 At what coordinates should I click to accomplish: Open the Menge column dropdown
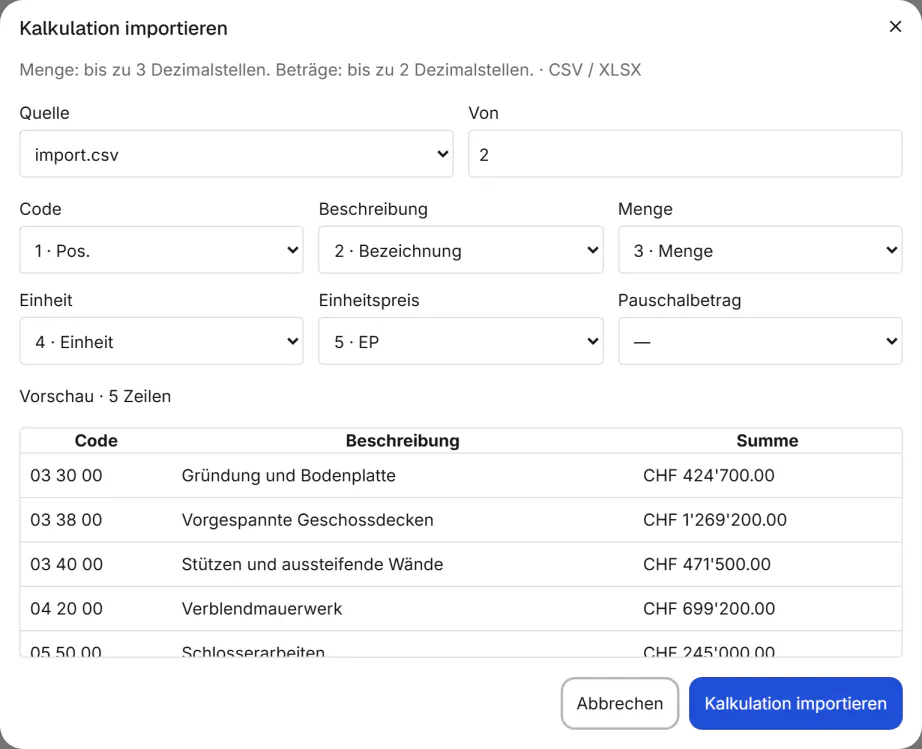click(x=760, y=250)
